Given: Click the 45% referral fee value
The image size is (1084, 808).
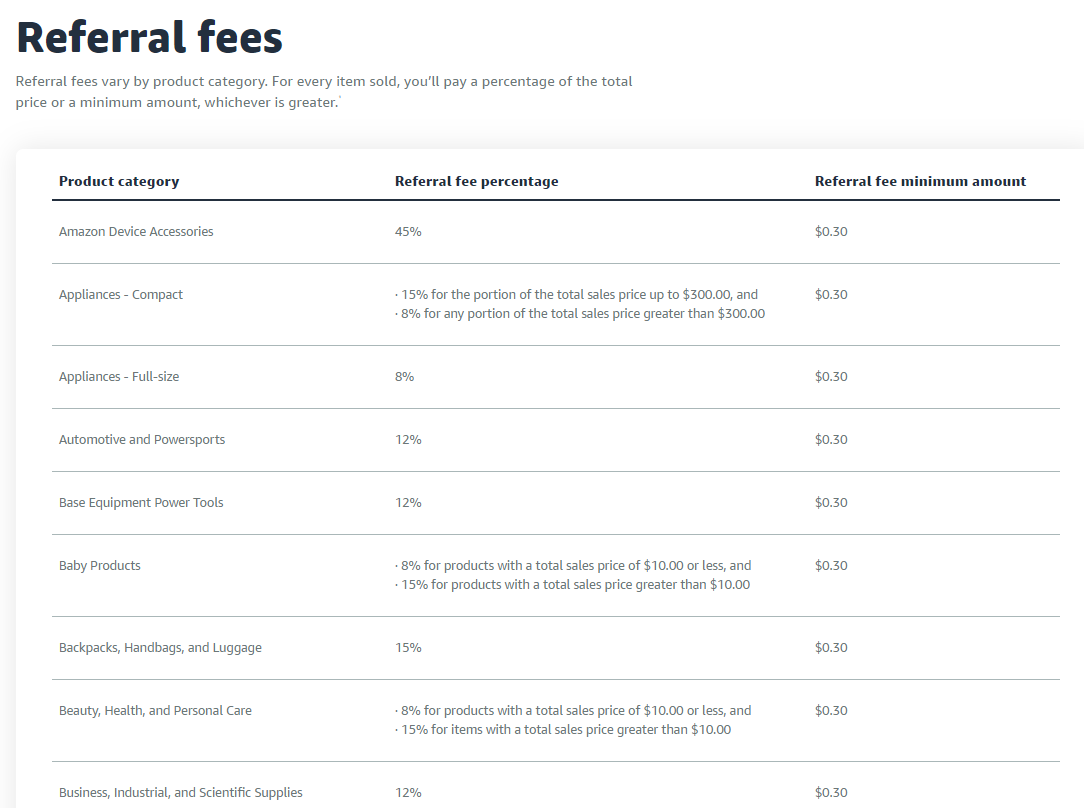Looking at the screenshot, I should point(408,231).
